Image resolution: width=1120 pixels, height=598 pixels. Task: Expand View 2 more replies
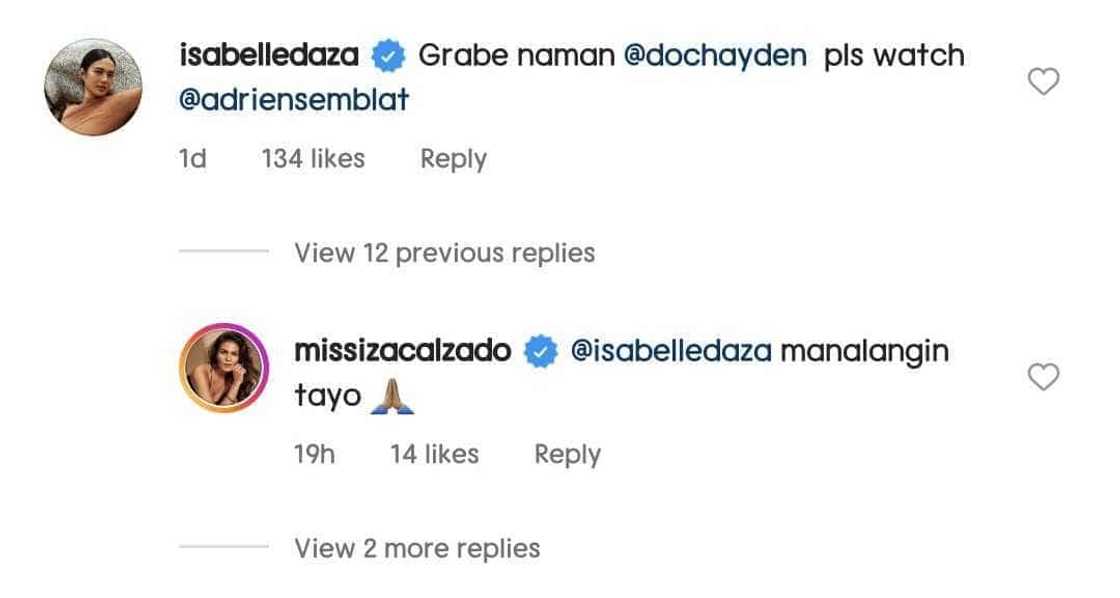(x=417, y=548)
